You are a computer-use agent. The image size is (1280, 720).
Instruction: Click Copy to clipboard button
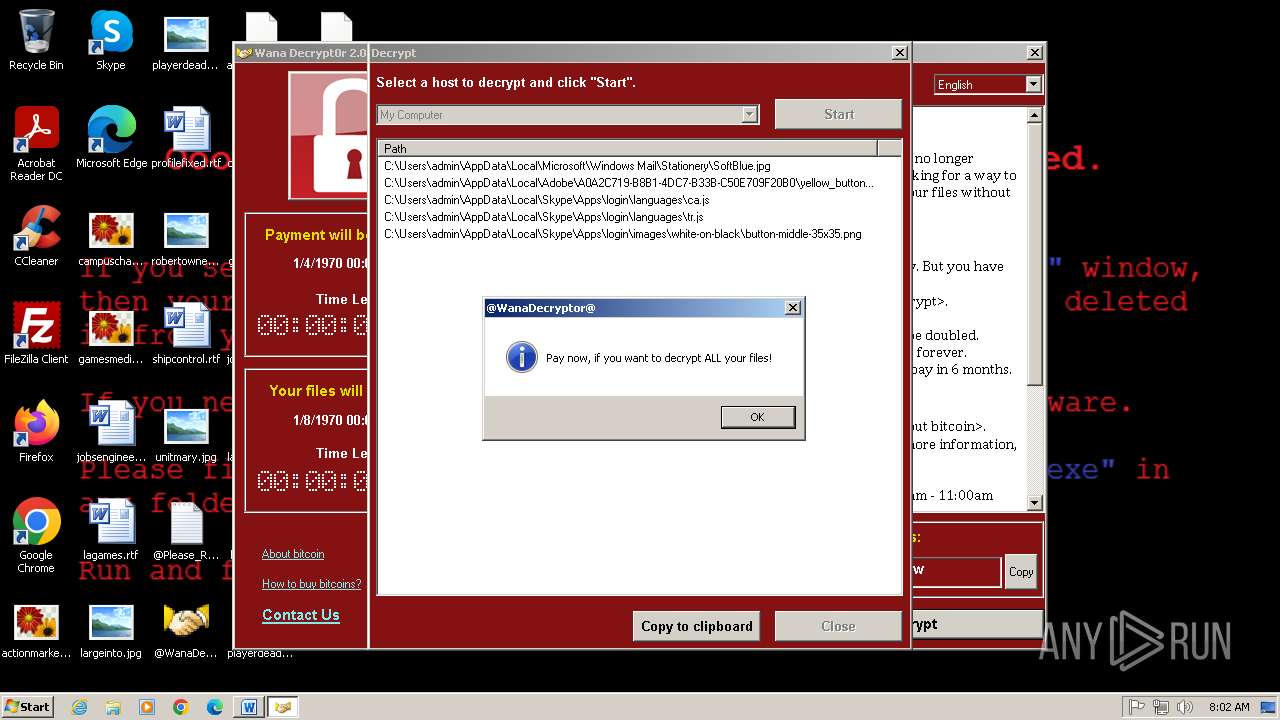click(697, 626)
